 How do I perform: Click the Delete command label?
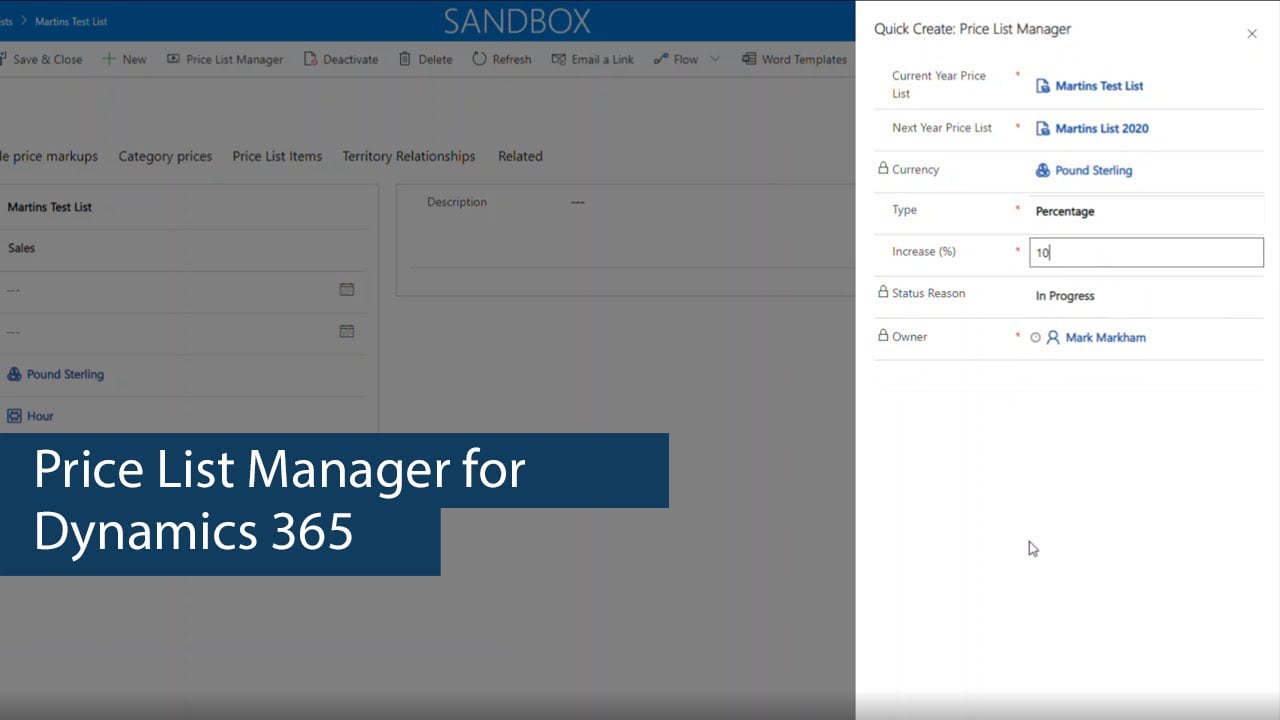(x=435, y=59)
